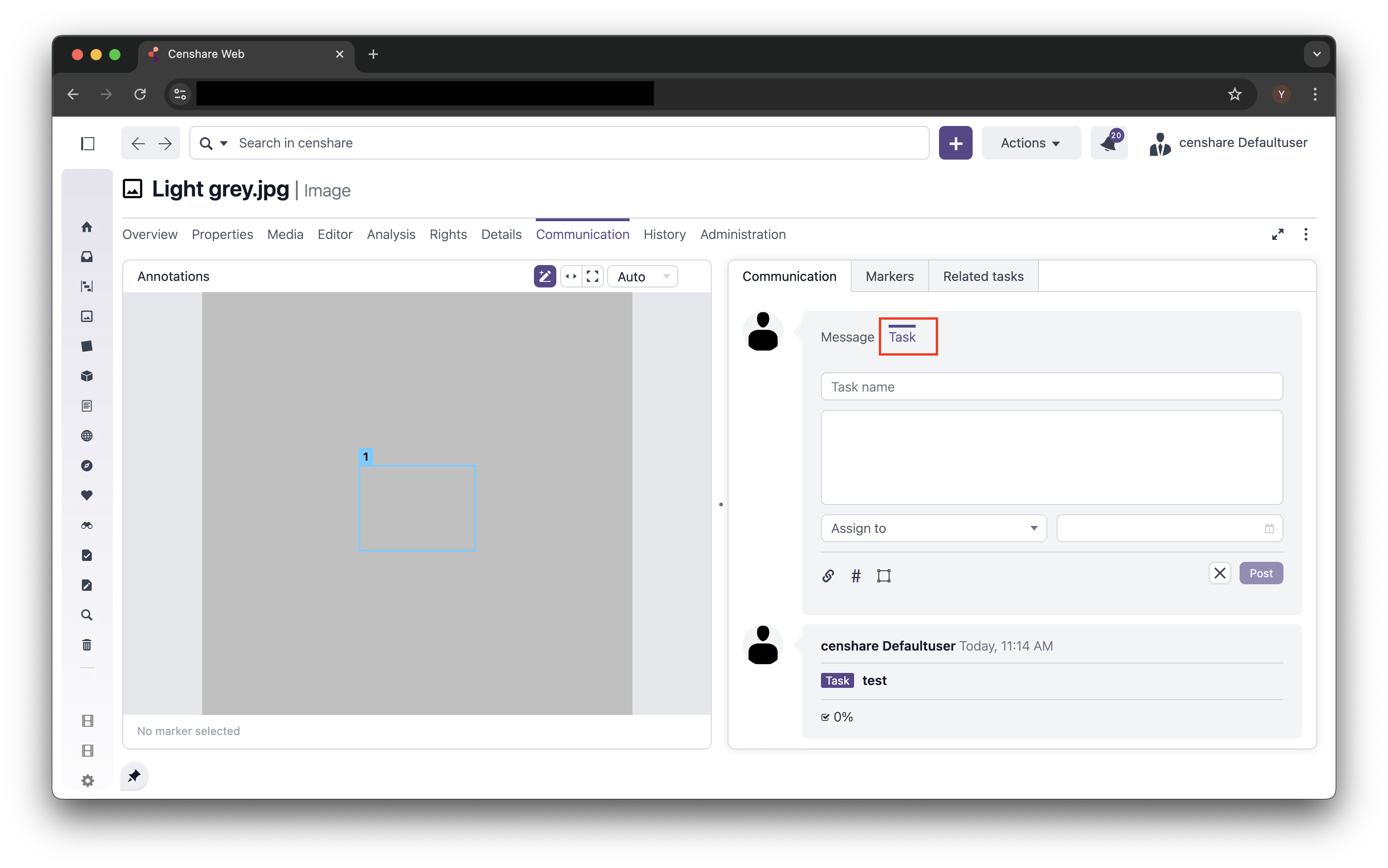Click the home icon in sidebar
Viewport: 1388px width, 868px height.
coord(87,227)
